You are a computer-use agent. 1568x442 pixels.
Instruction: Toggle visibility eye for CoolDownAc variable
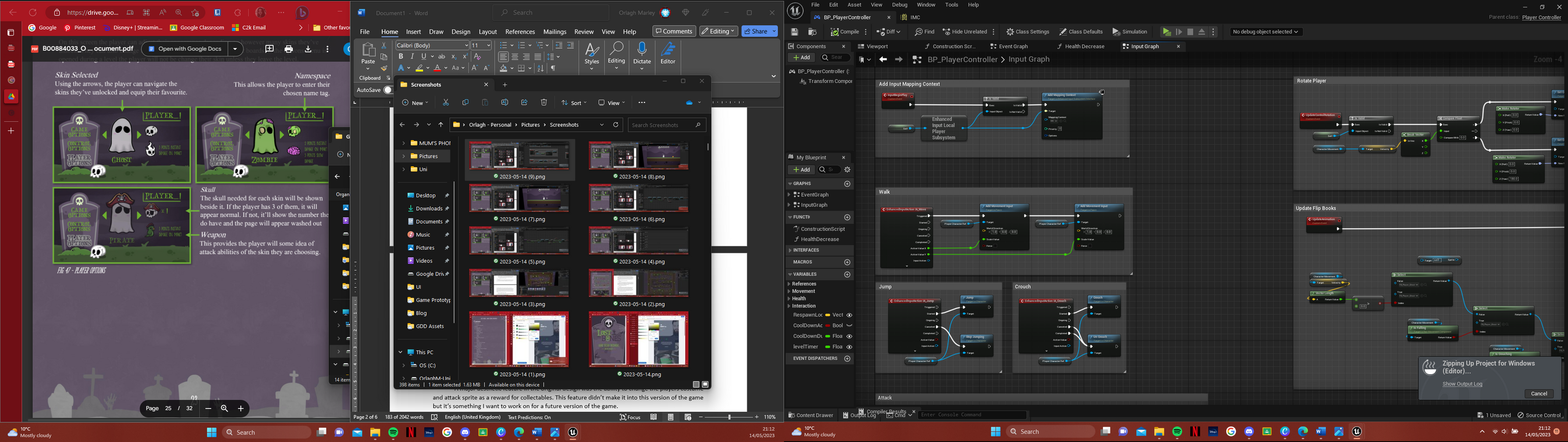point(849,326)
